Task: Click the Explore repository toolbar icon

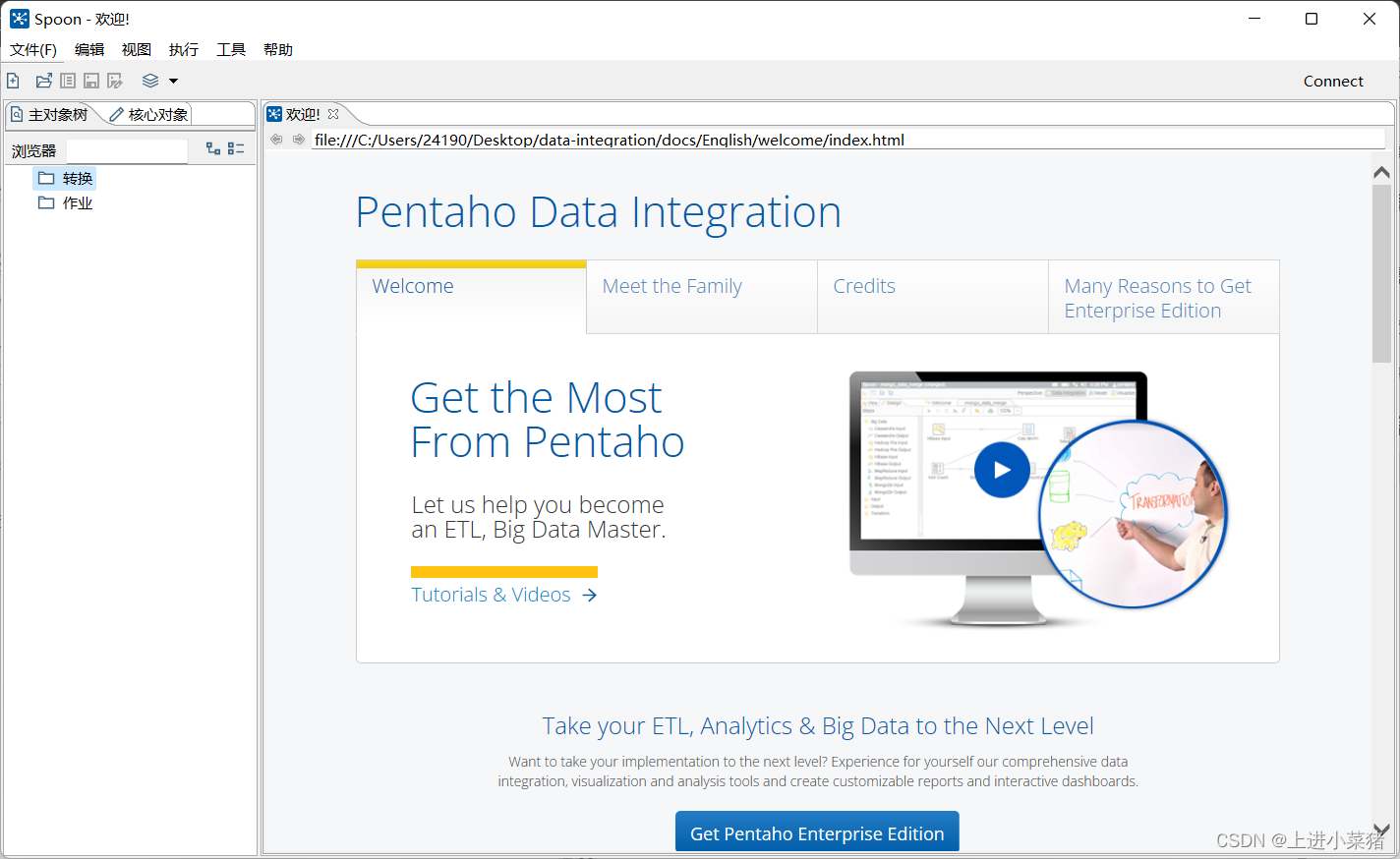Action: click(x=68, y=81)
